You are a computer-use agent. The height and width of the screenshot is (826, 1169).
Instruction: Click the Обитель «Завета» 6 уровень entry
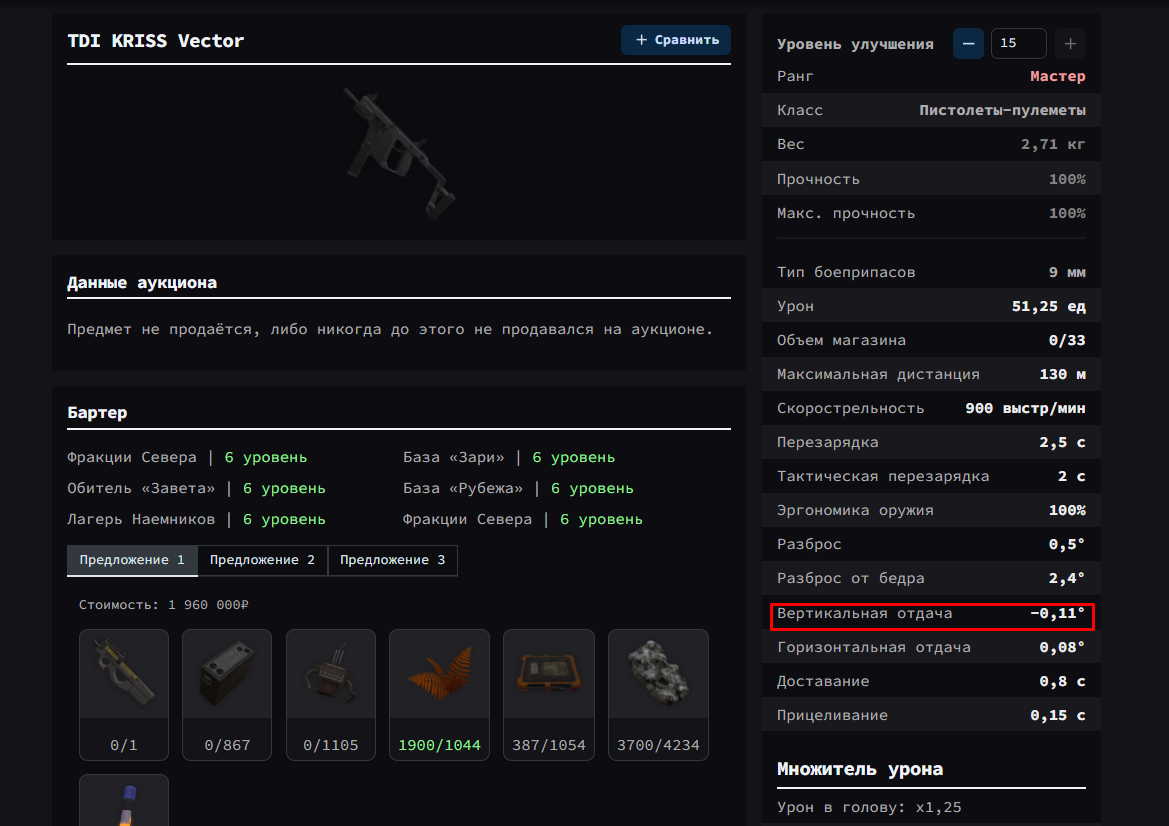coord(196,488)
